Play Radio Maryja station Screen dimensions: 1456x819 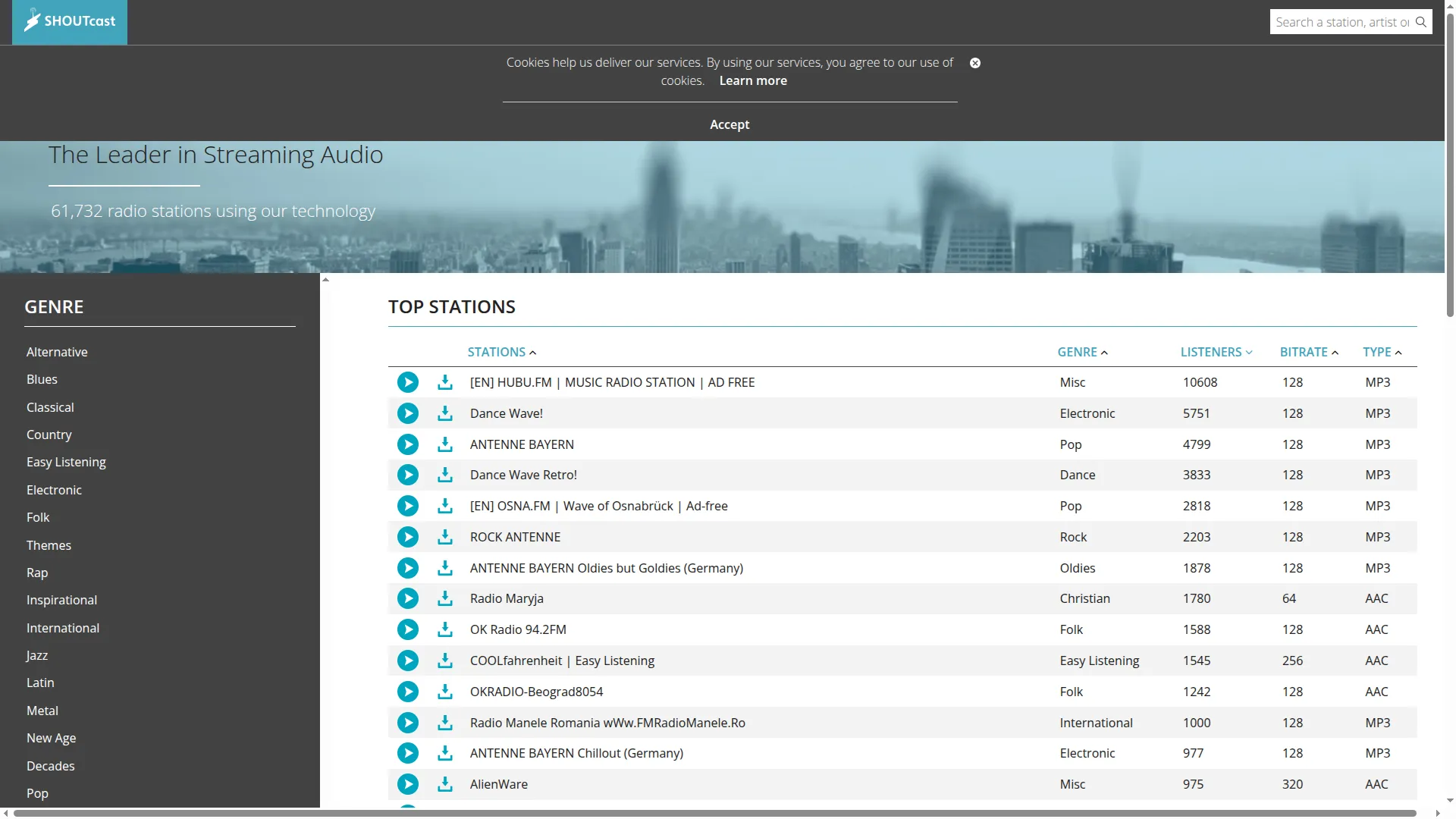408,598
